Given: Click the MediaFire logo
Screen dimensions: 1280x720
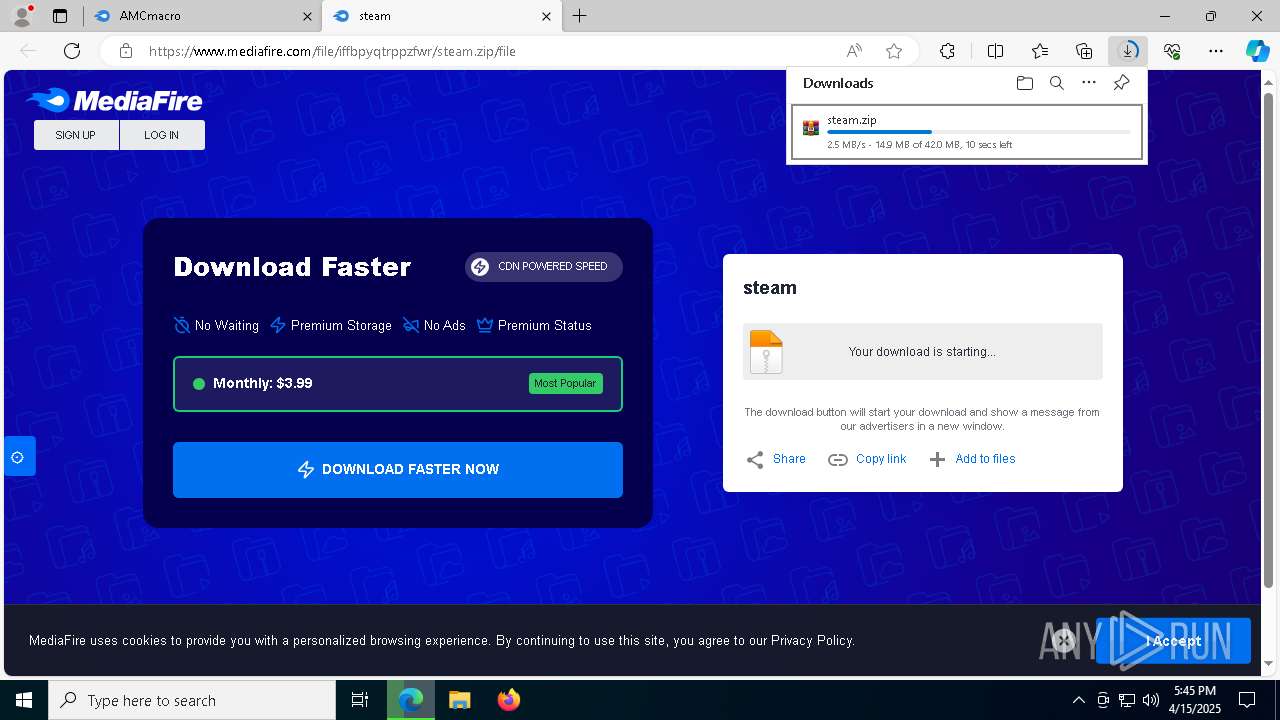Looking at the screenshot, I should [x=114, y=100].
